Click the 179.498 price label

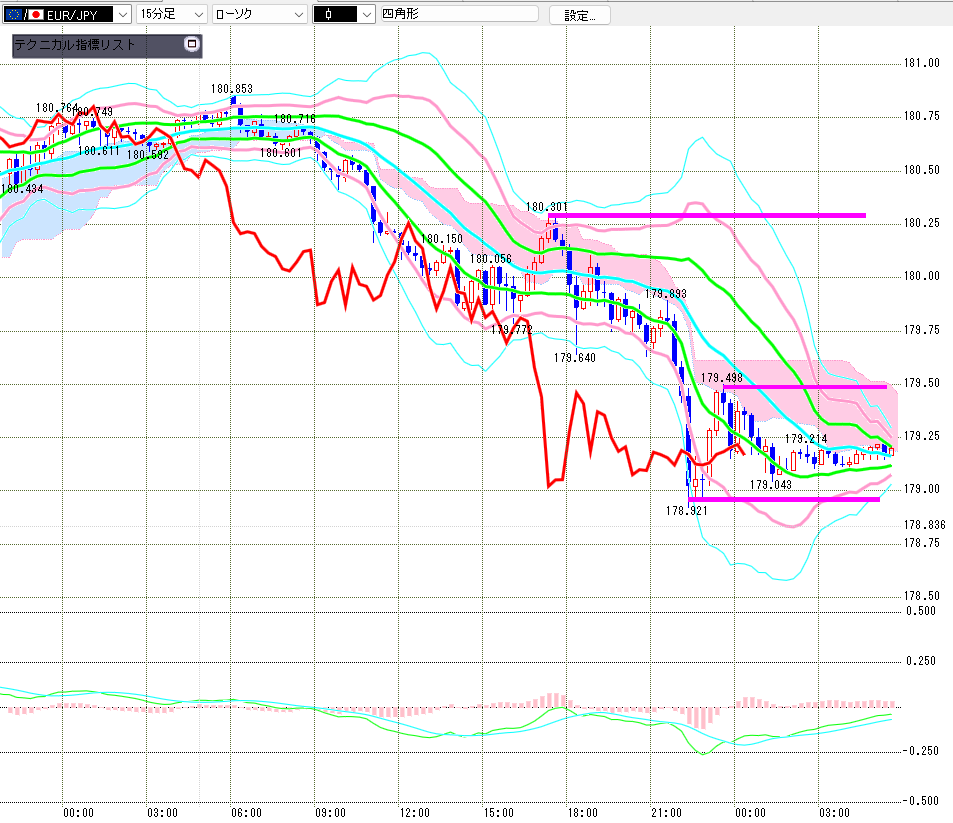(722, 377)
